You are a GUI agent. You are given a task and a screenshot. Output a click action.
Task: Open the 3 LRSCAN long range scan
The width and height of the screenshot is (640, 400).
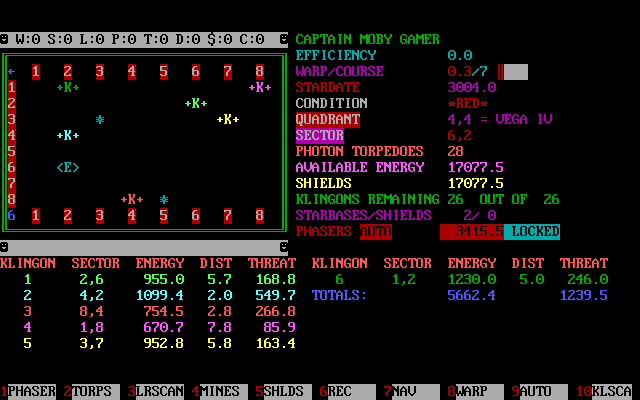point(160,391)
